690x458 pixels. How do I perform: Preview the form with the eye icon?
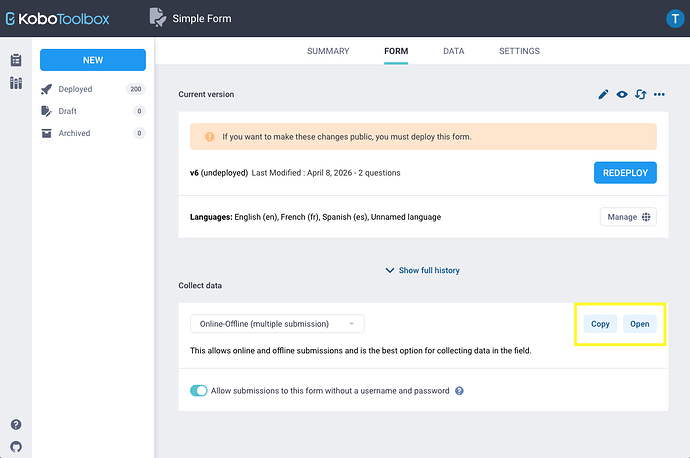coord(622,94)
